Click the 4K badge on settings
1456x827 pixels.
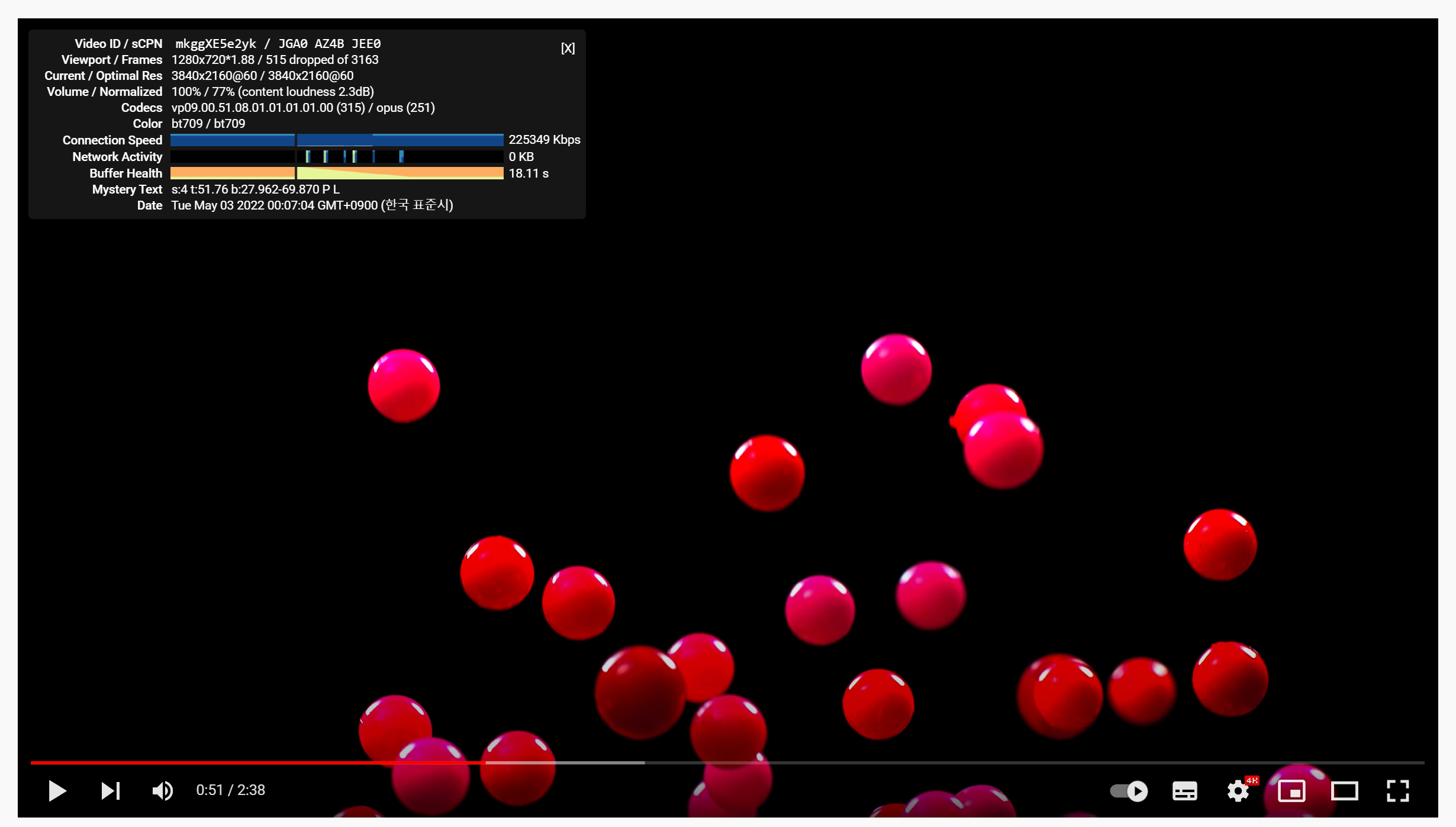(1251, 781)
